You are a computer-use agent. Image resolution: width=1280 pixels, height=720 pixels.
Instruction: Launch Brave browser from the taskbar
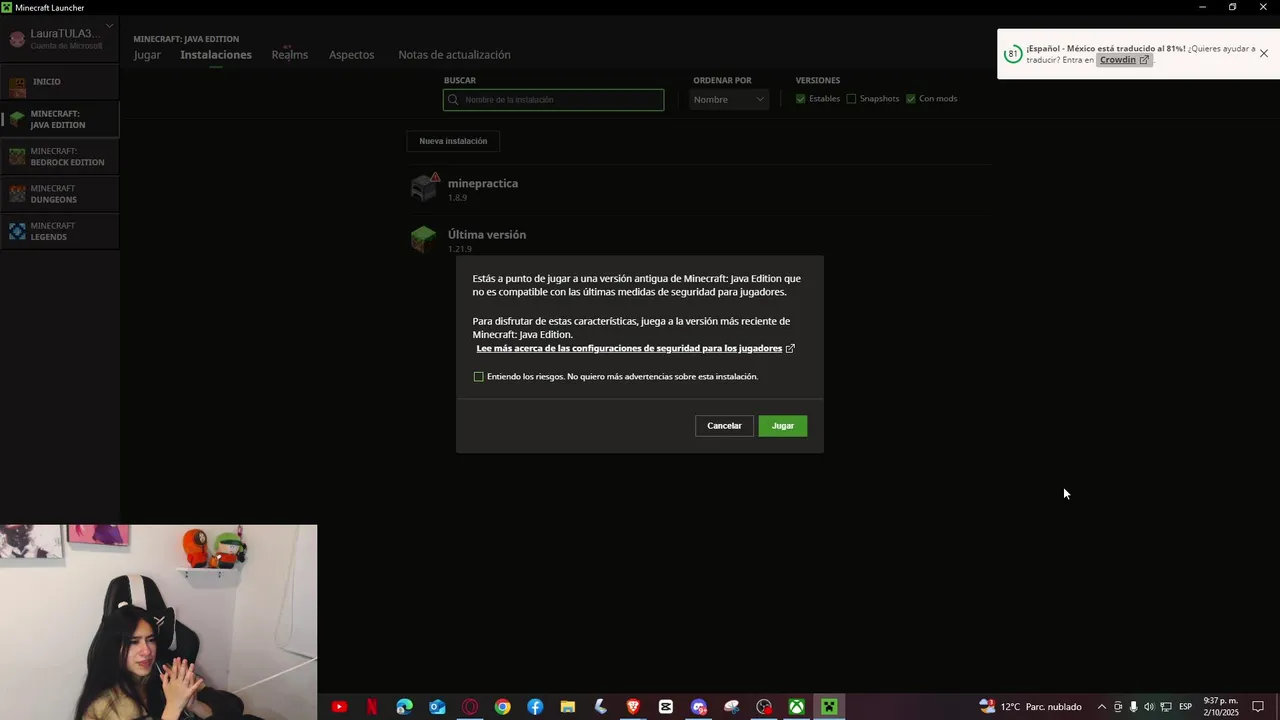click(x=633, y=707)
